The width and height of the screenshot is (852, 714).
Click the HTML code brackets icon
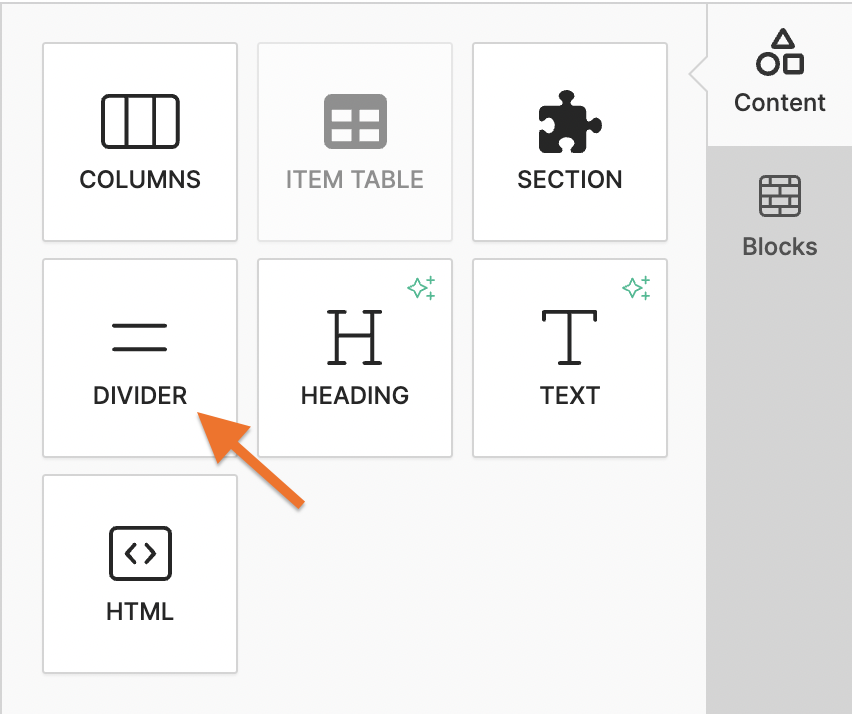tap(140, 553)
